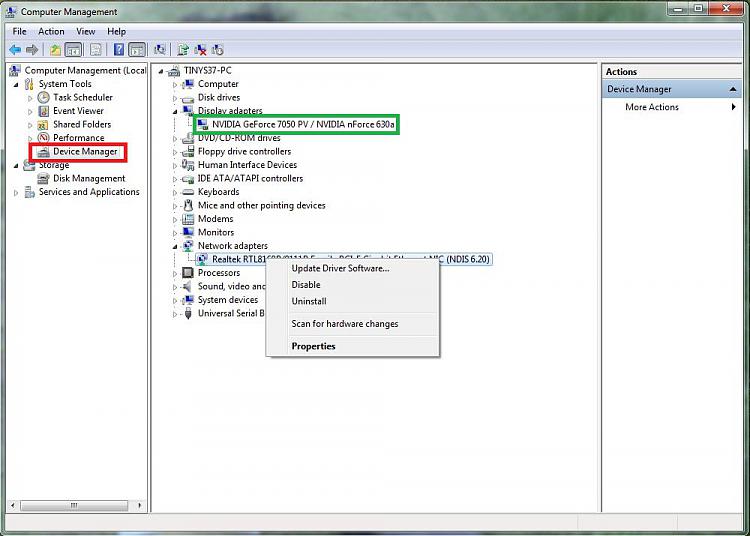The height and width of the screenshot is (536, 750).
Task: Click the console tree scroll left arrow
Action: click(13, 505)
